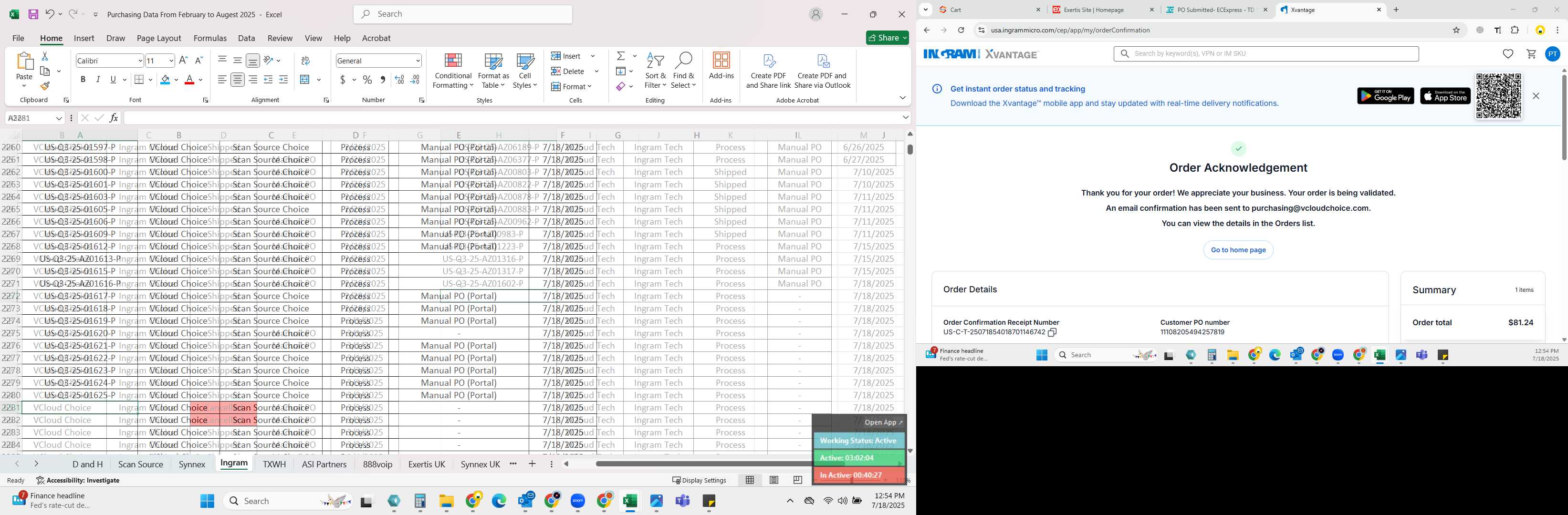Click the Excel title bar Search box
1568x515 pixels.
(462, 14)
